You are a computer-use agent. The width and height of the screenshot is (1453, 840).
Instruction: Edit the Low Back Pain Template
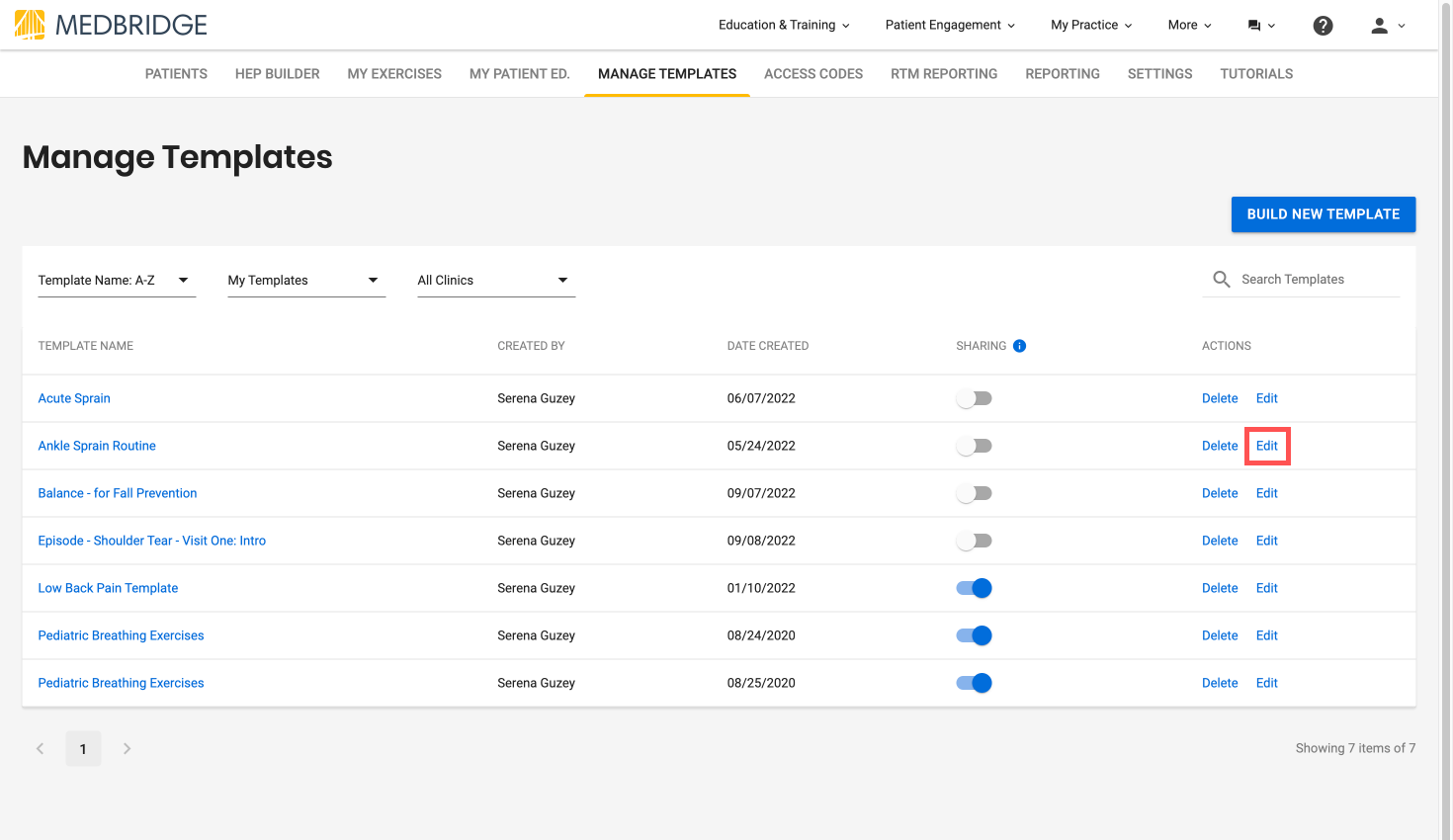tap(1267, 588)
